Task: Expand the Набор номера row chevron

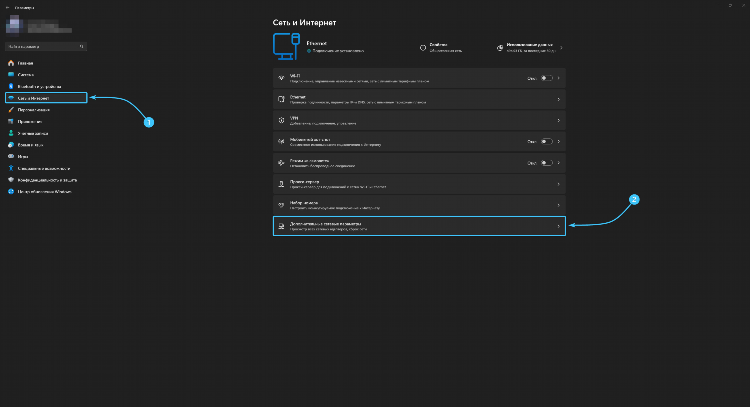Action: (559, 205)
